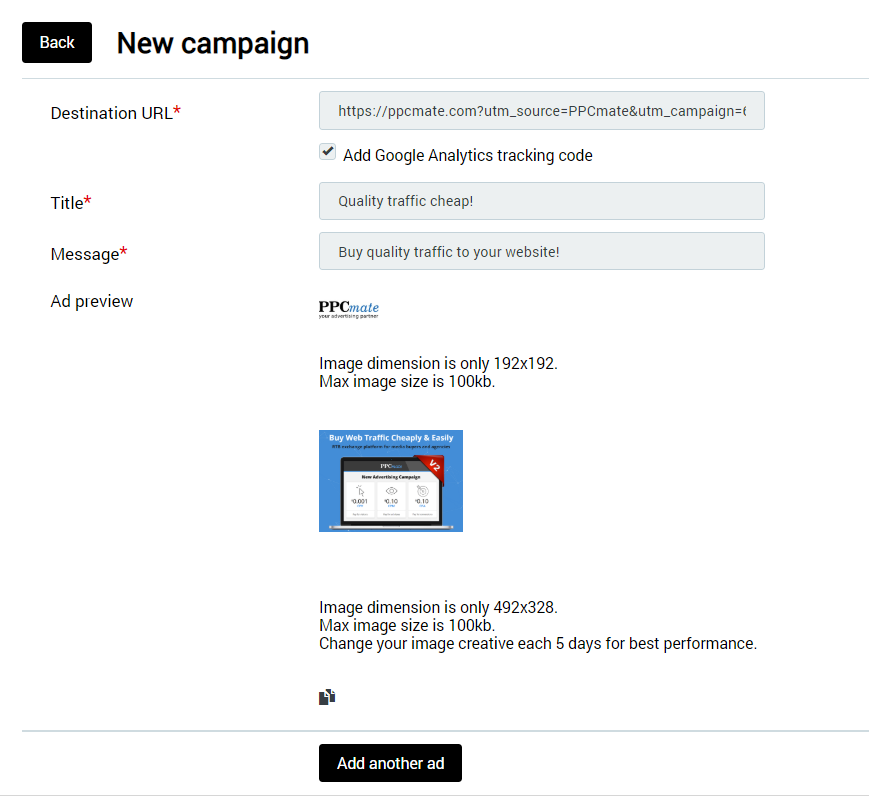The height and width of the screenshot is (796, 869).
Task: Click the PPCmate logo image
Action: [x=349, y=309]
